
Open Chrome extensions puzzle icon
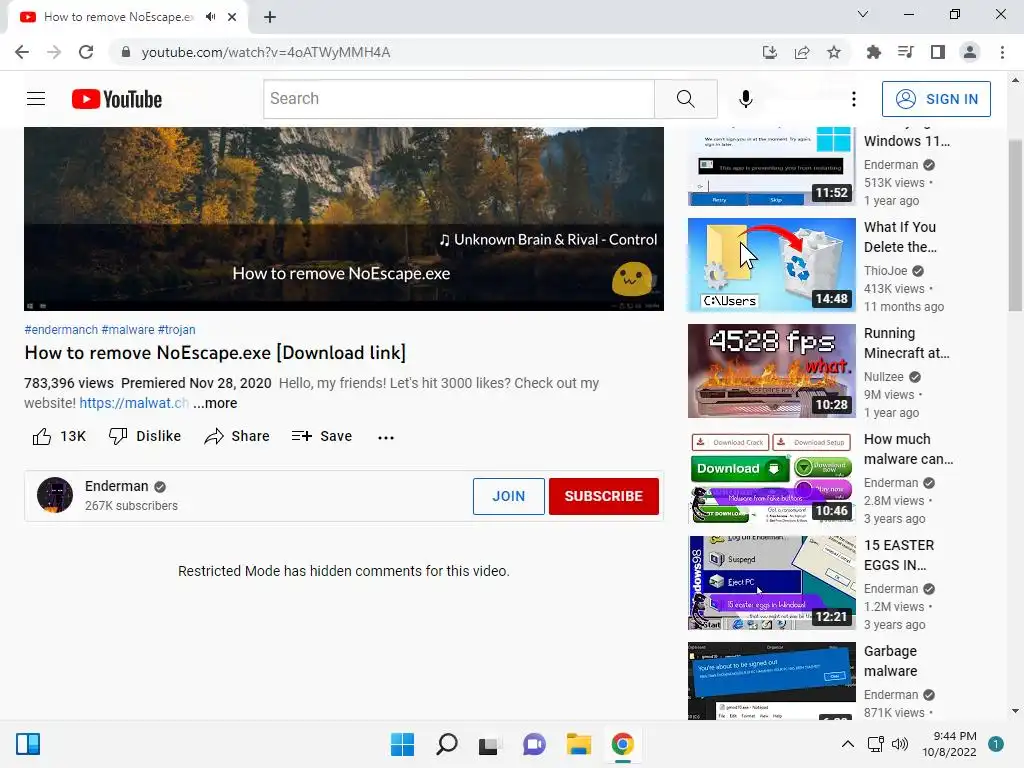coord(873,52)
